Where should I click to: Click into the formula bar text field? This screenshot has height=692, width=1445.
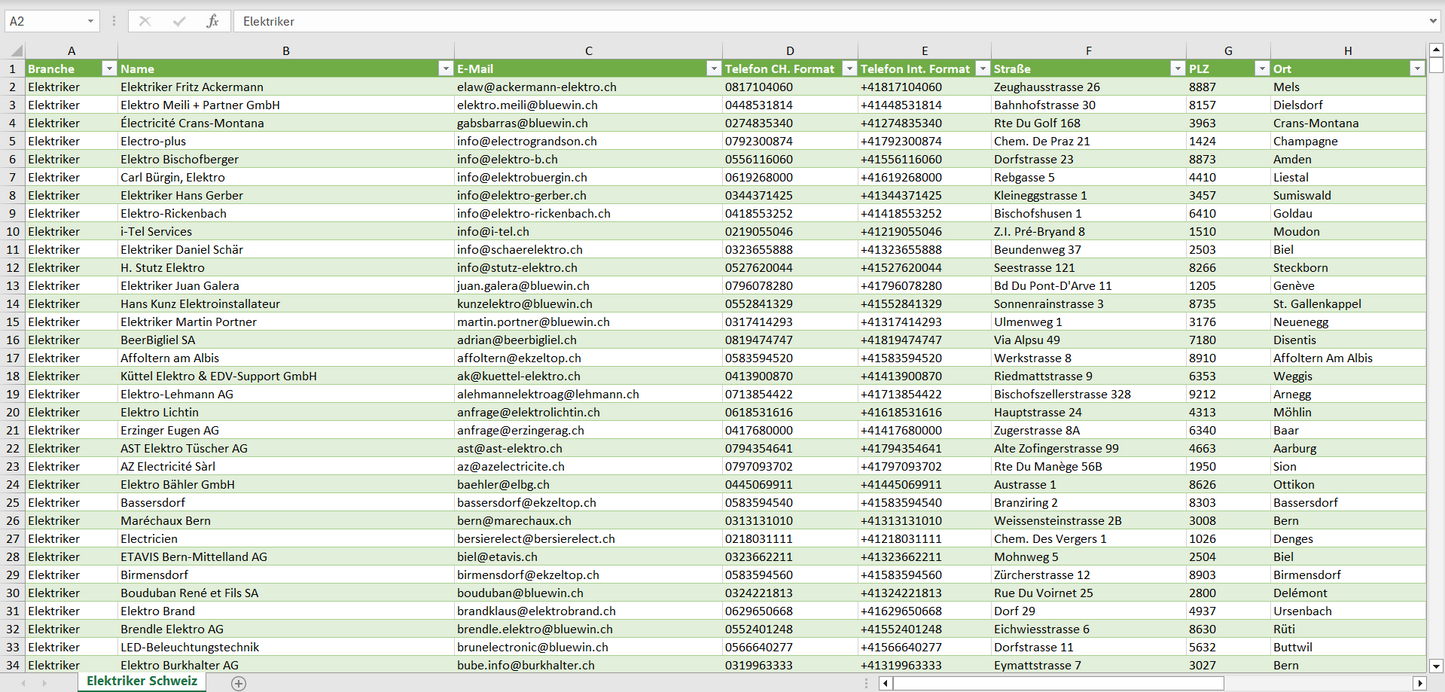tap(800, 21)
